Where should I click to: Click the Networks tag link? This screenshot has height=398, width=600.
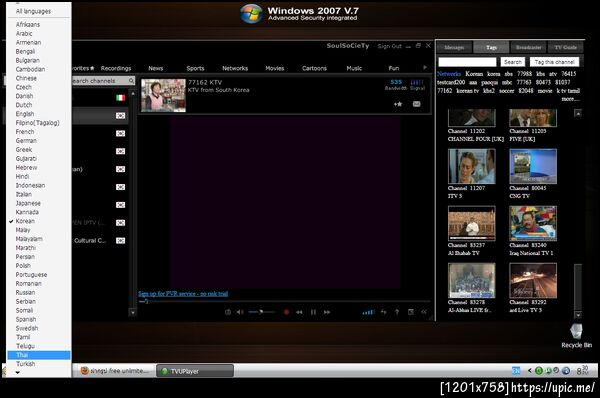(x=449, y=74)
